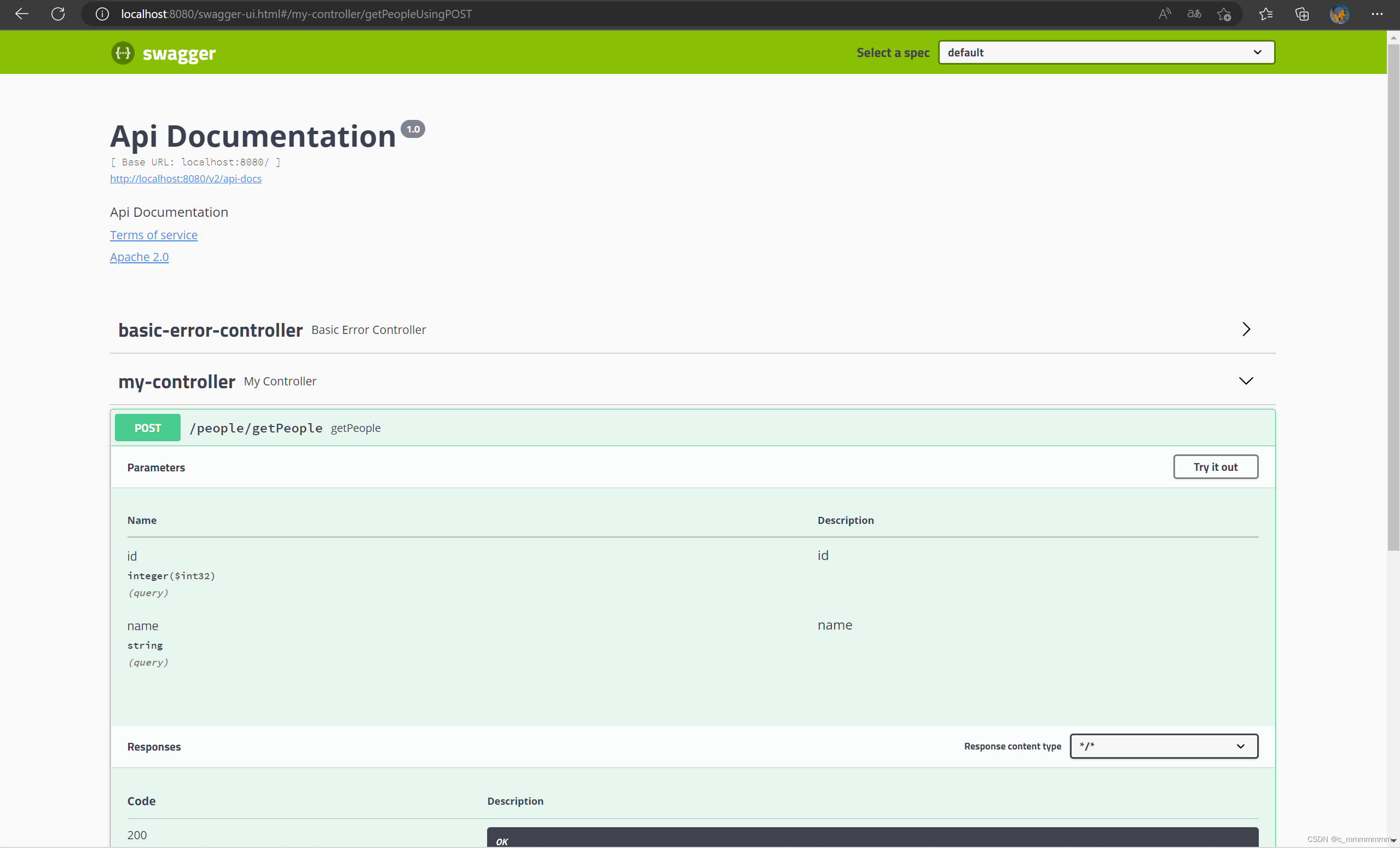1400x848 pixels.
Task: Open the favorites list icon
Action: tap(1266, 14)
